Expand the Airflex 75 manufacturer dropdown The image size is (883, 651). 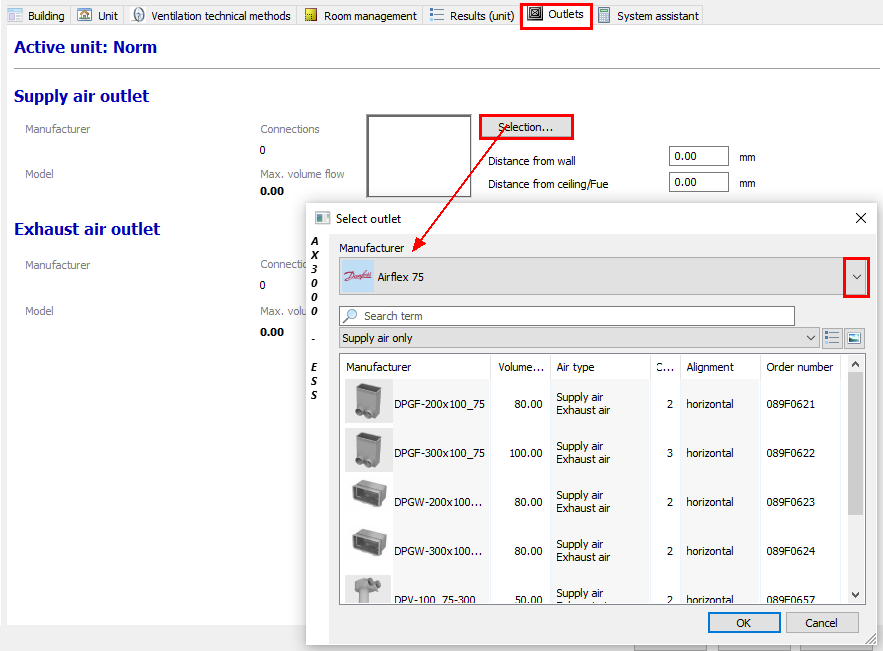856,277
